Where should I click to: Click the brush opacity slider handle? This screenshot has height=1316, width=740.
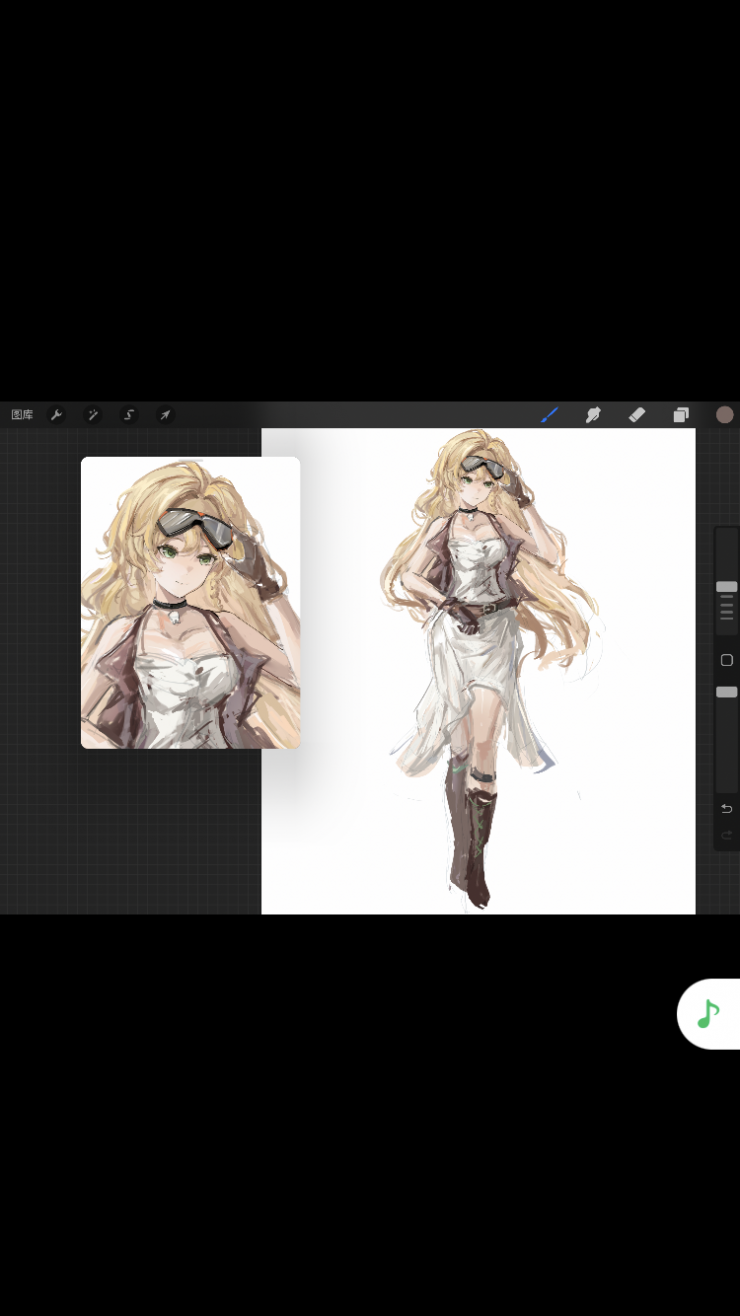(x=727, y=692)
